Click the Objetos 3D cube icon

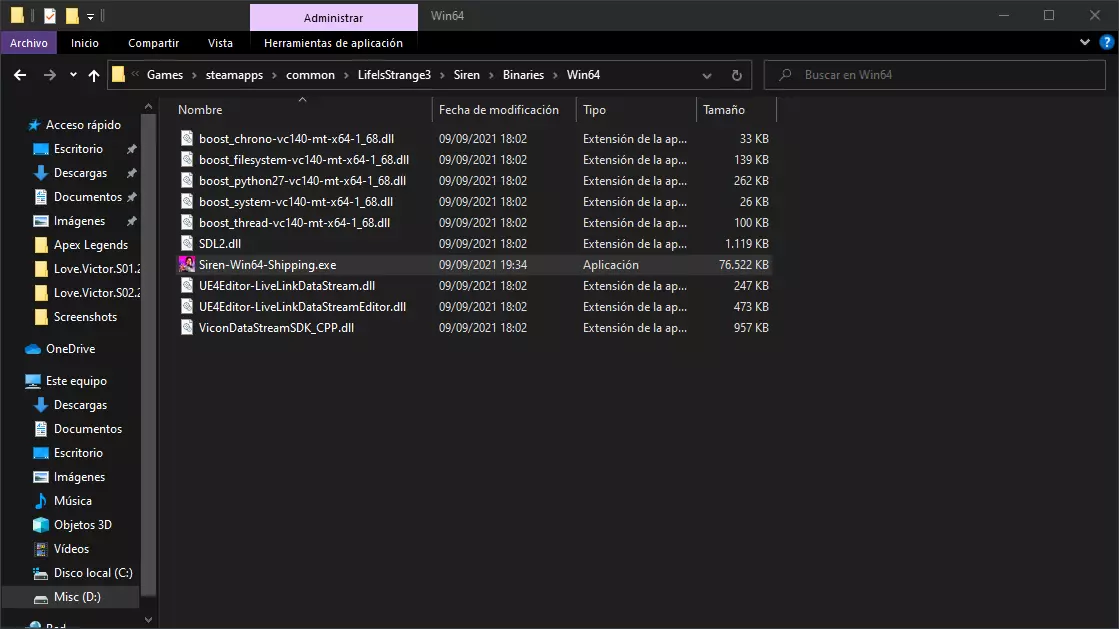40,525
